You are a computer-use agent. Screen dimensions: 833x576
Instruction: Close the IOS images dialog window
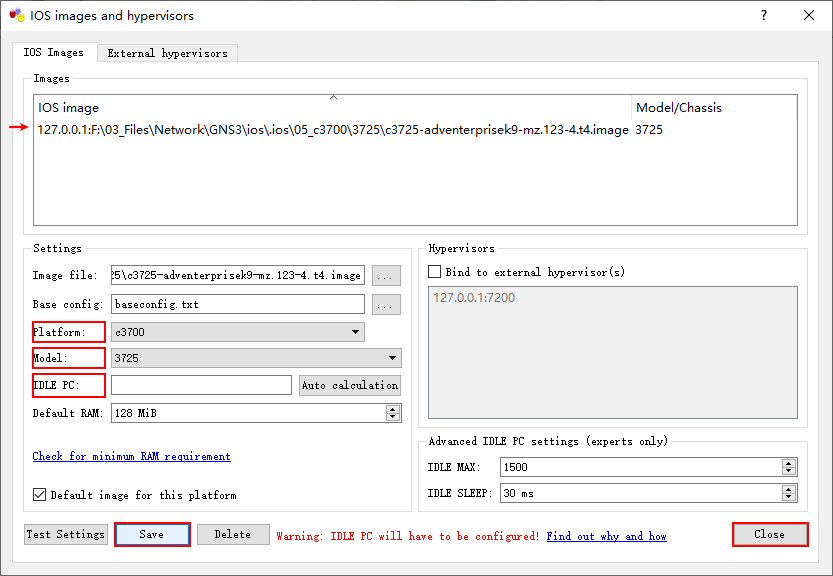pos(809,15)
